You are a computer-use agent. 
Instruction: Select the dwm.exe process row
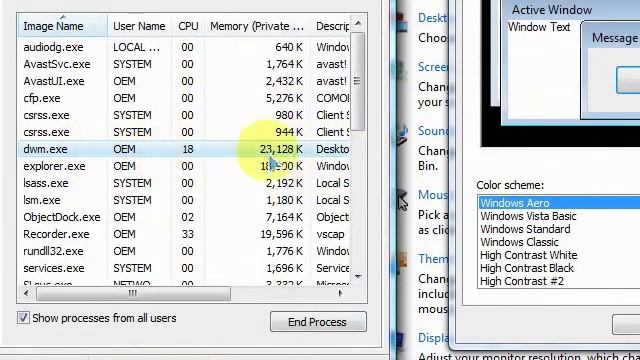tap(184, 149)
